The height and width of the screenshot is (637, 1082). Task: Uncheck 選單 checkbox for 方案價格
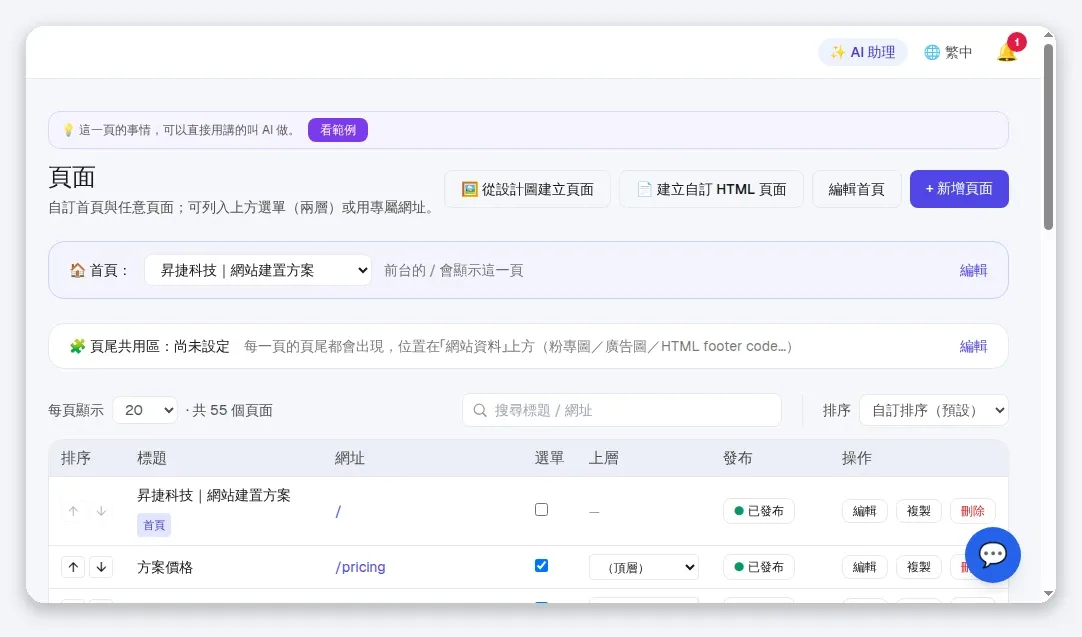[542, 566]
